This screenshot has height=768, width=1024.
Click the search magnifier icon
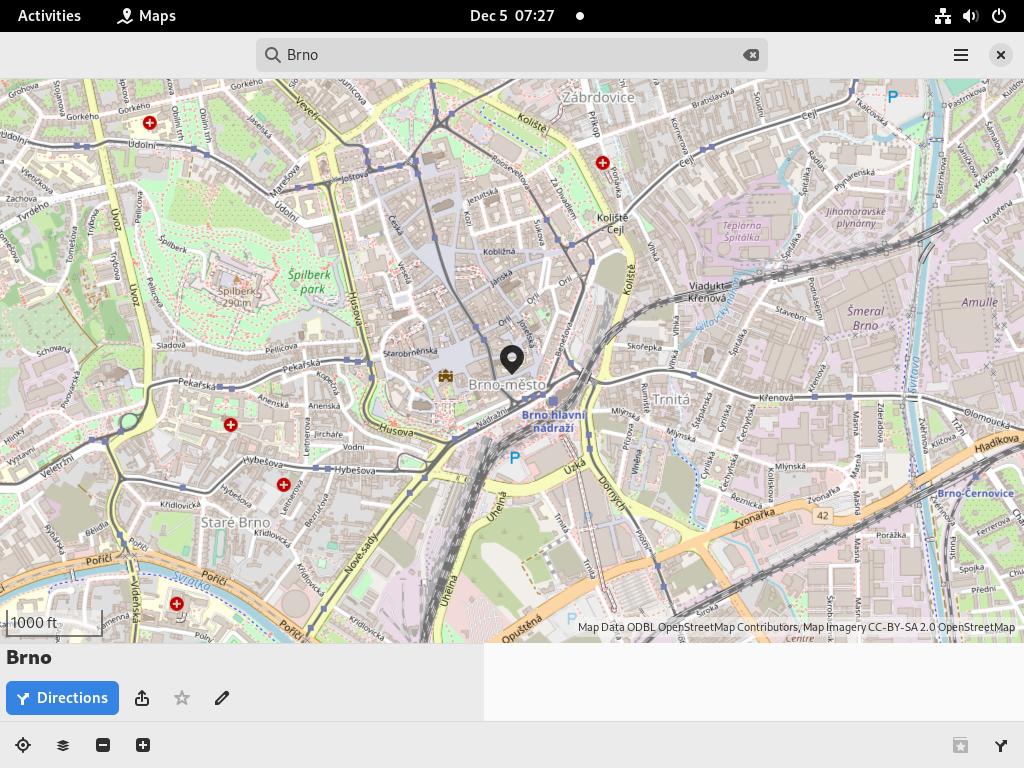pos(272,55)
